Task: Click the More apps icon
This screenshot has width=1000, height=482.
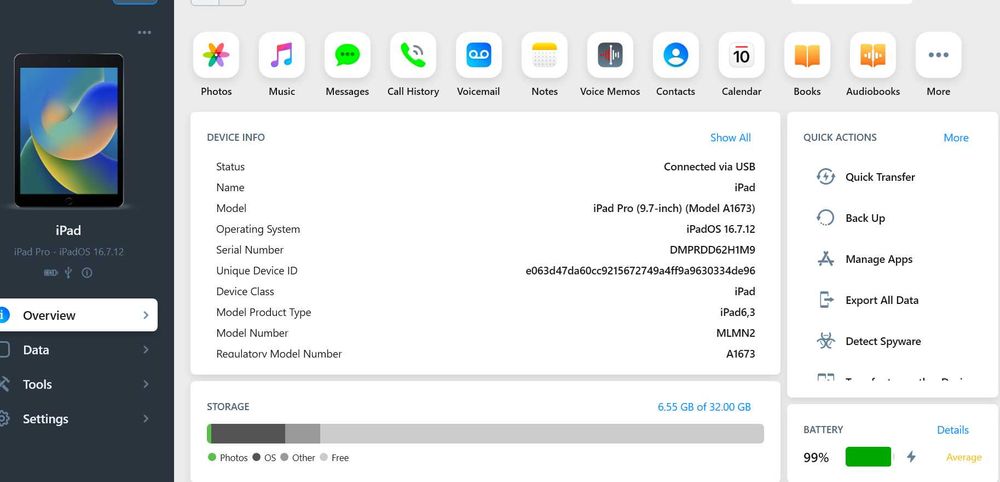Action: 939,55
